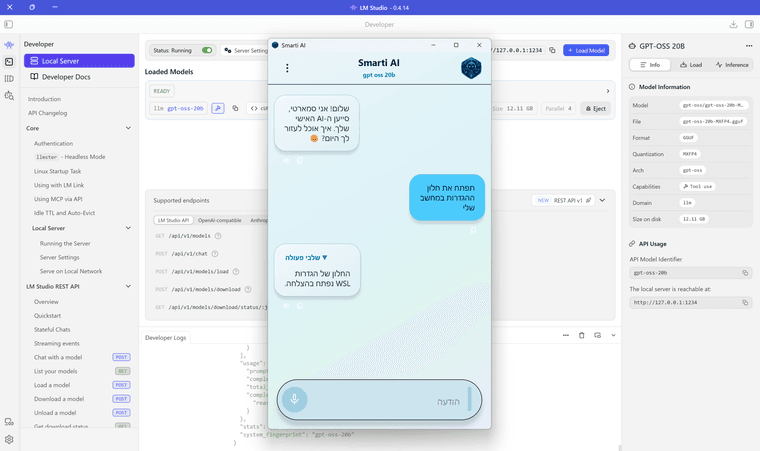Collapse the Core section chevron
This screenshot has width=760, height=451.
[x=128, y=128]
